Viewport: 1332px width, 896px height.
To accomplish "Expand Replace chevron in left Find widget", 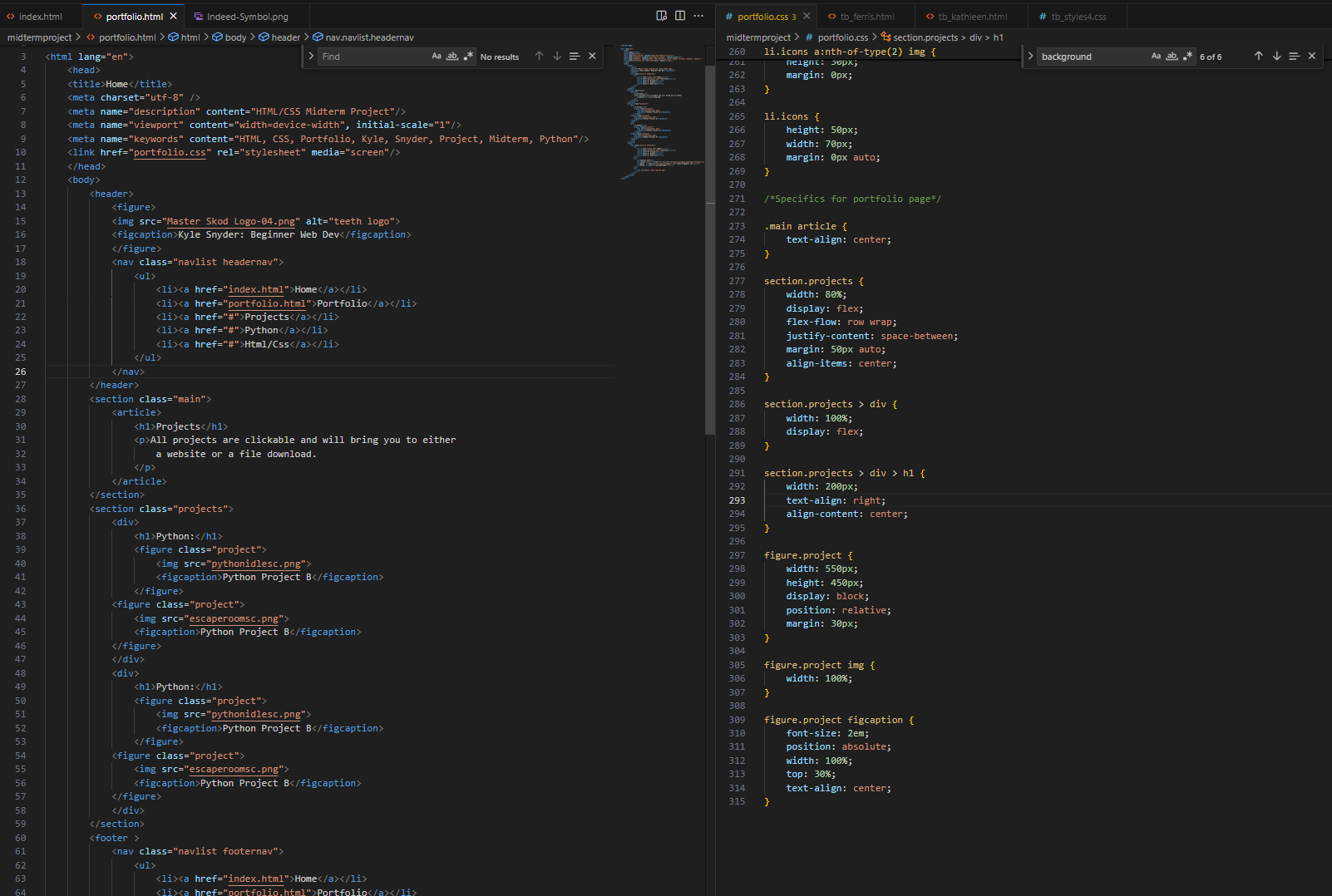I will coord(311,57).
